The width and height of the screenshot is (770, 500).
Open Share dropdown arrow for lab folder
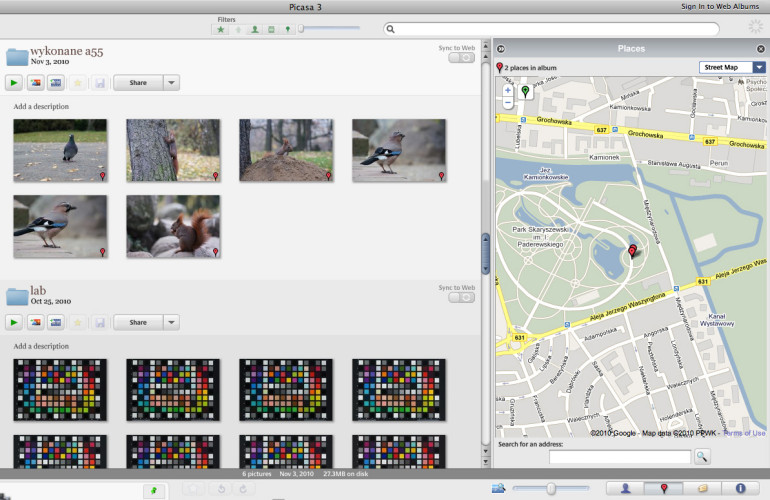[x=171, y=322]
